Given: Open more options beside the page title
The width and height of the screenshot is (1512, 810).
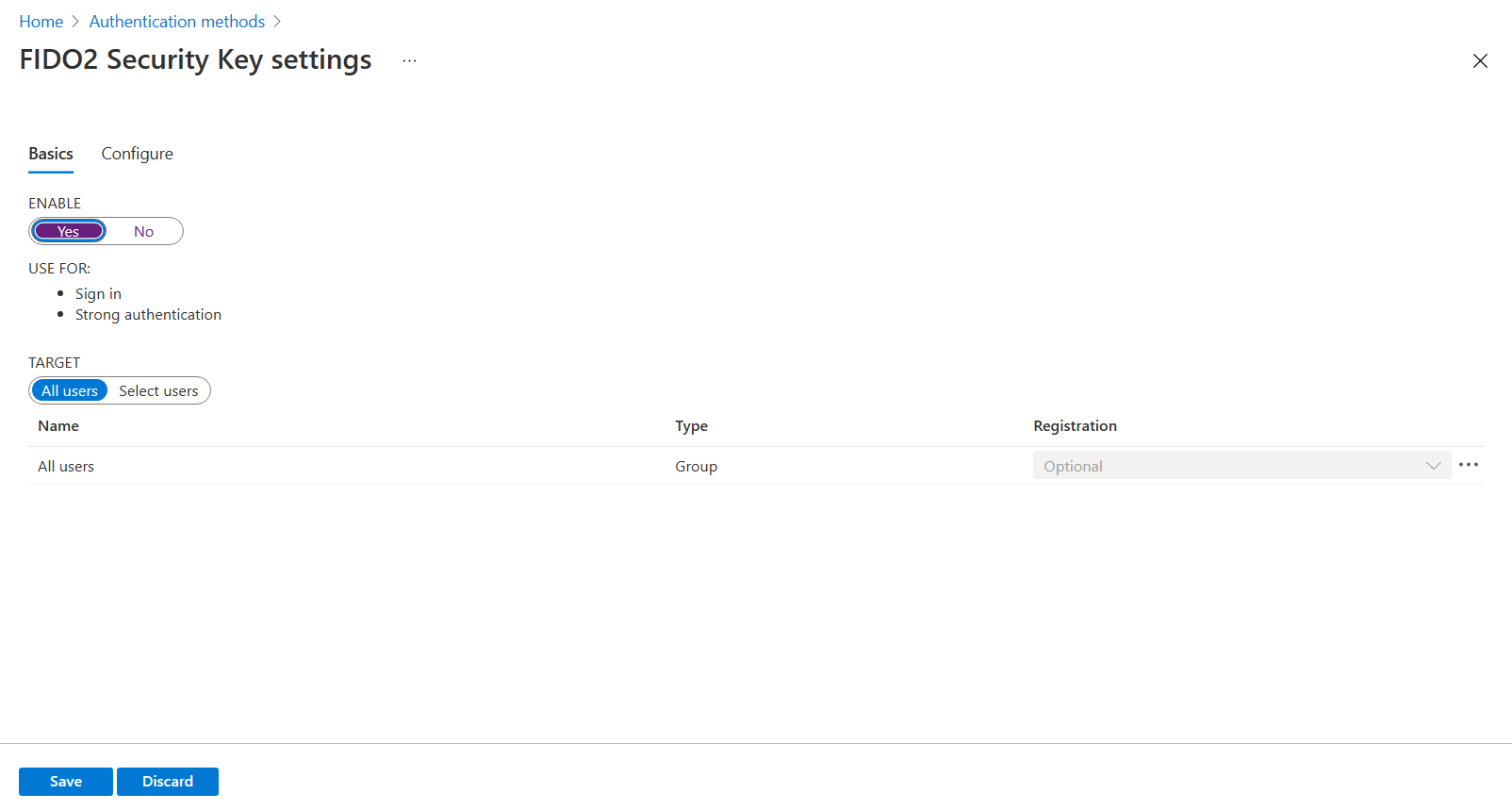Looking at the screenshot, I should pos(409,60).
